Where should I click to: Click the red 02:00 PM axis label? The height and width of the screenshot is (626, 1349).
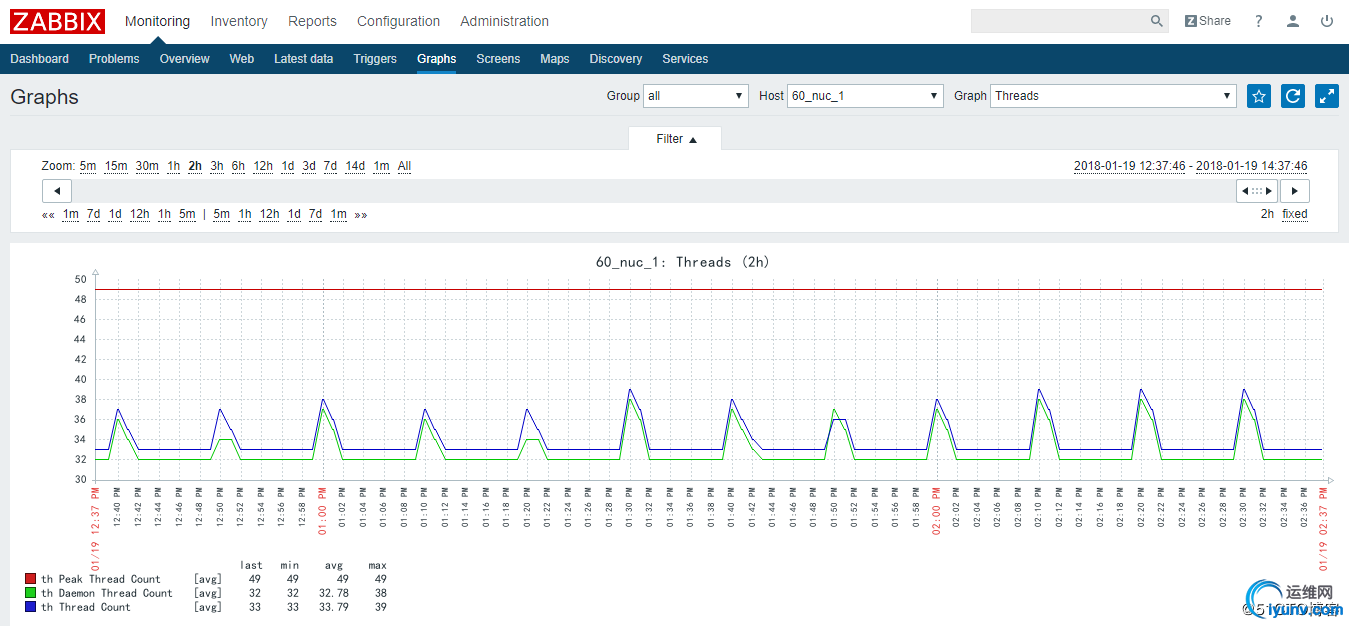(x=937, y=510)
